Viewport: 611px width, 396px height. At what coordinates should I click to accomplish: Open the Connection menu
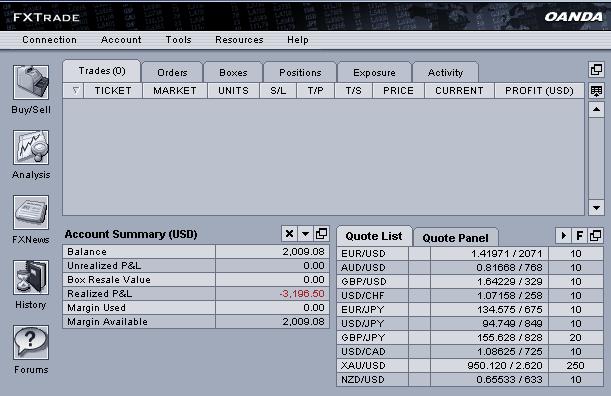[49, 40]
